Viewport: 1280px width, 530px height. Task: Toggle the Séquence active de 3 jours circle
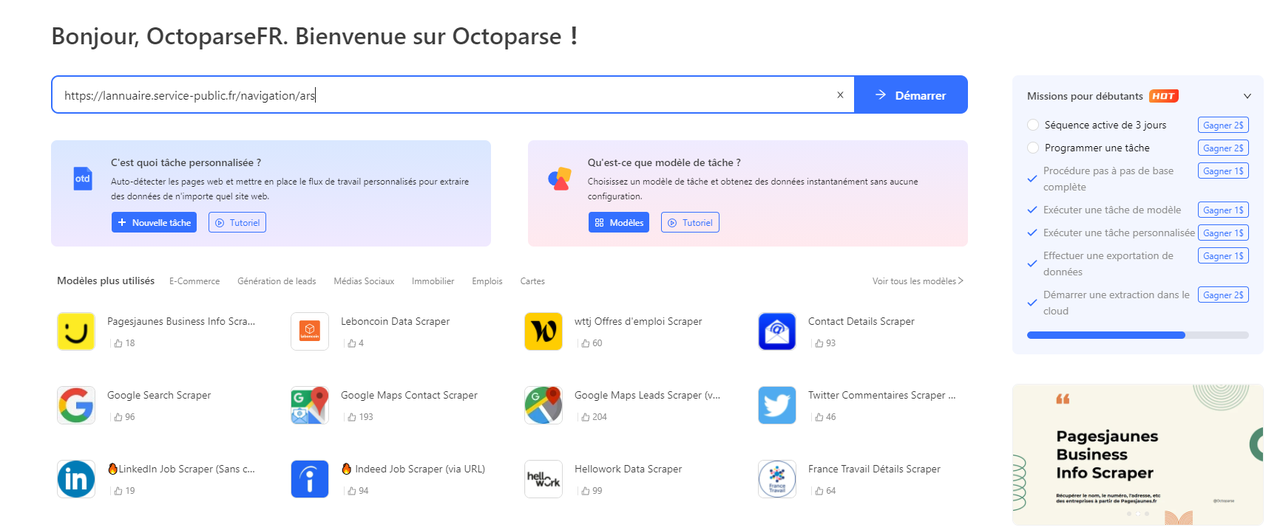1033,125
